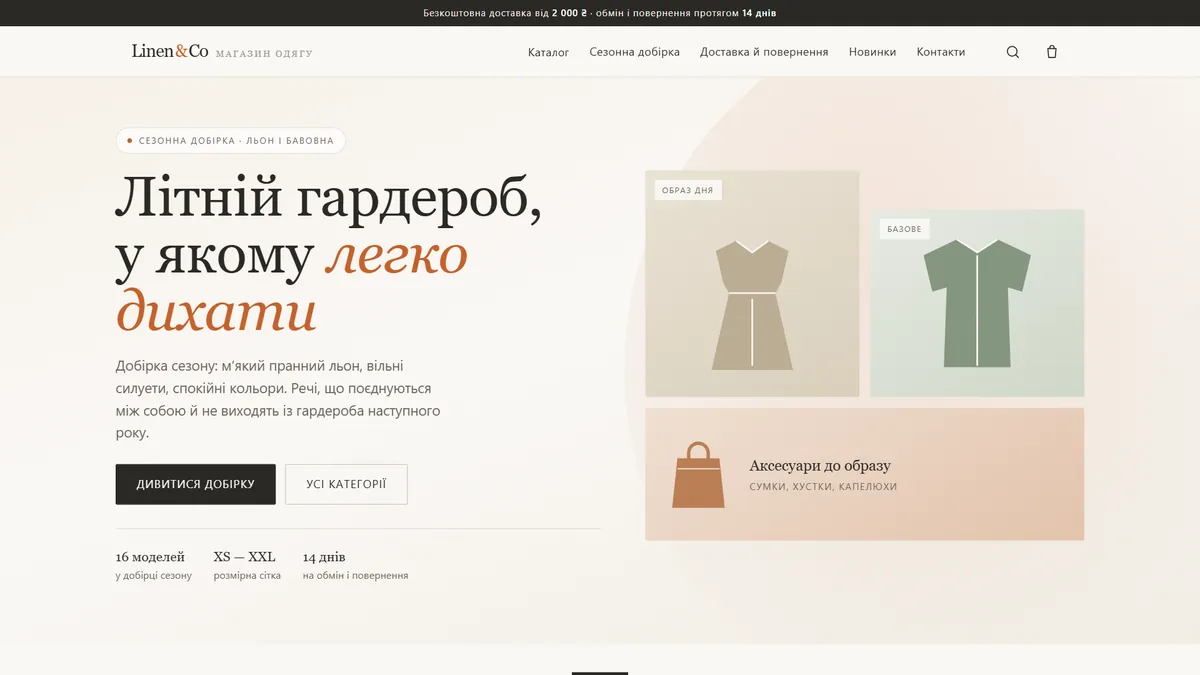
Task: Select the green shirt Базове card
Action: pyautogui.click(x=977, y=303)
